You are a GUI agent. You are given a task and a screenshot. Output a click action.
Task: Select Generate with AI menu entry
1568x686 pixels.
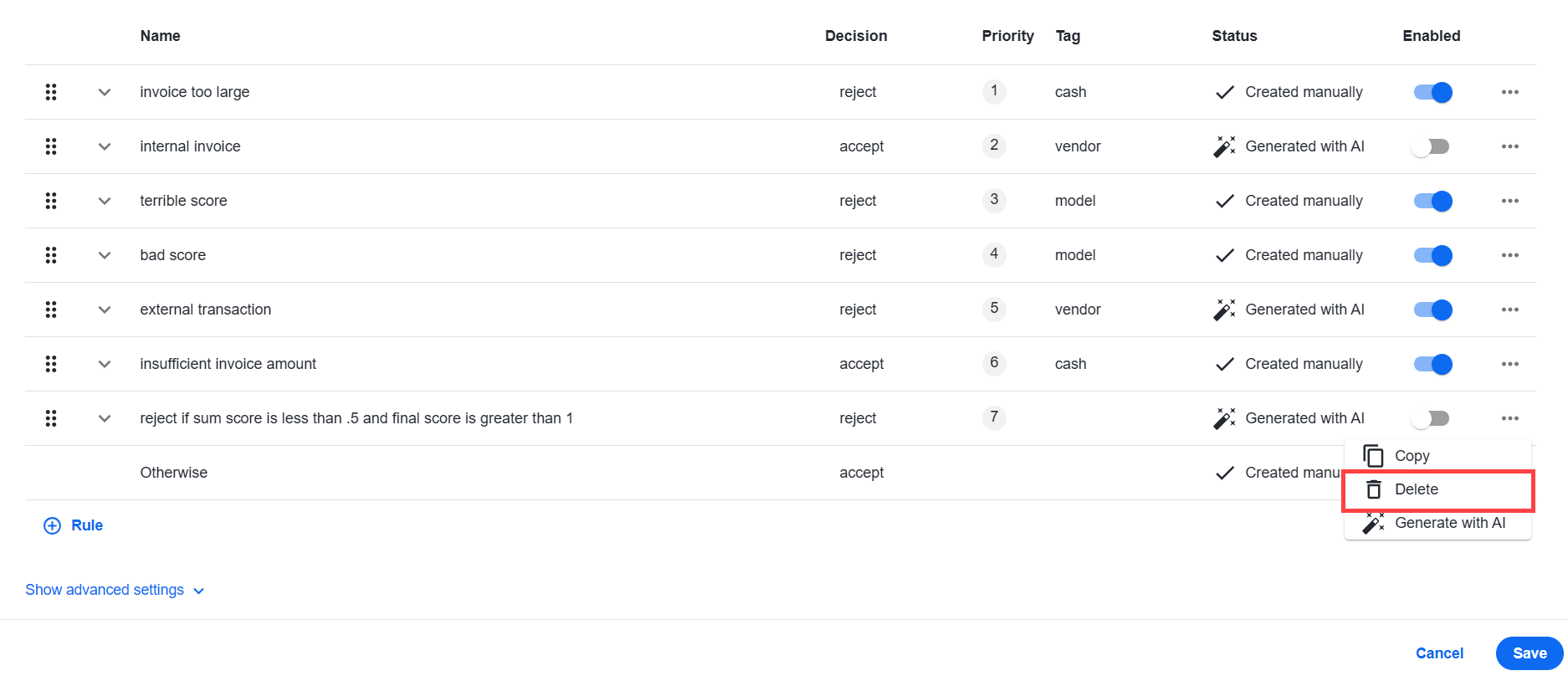pos(1437,523)
